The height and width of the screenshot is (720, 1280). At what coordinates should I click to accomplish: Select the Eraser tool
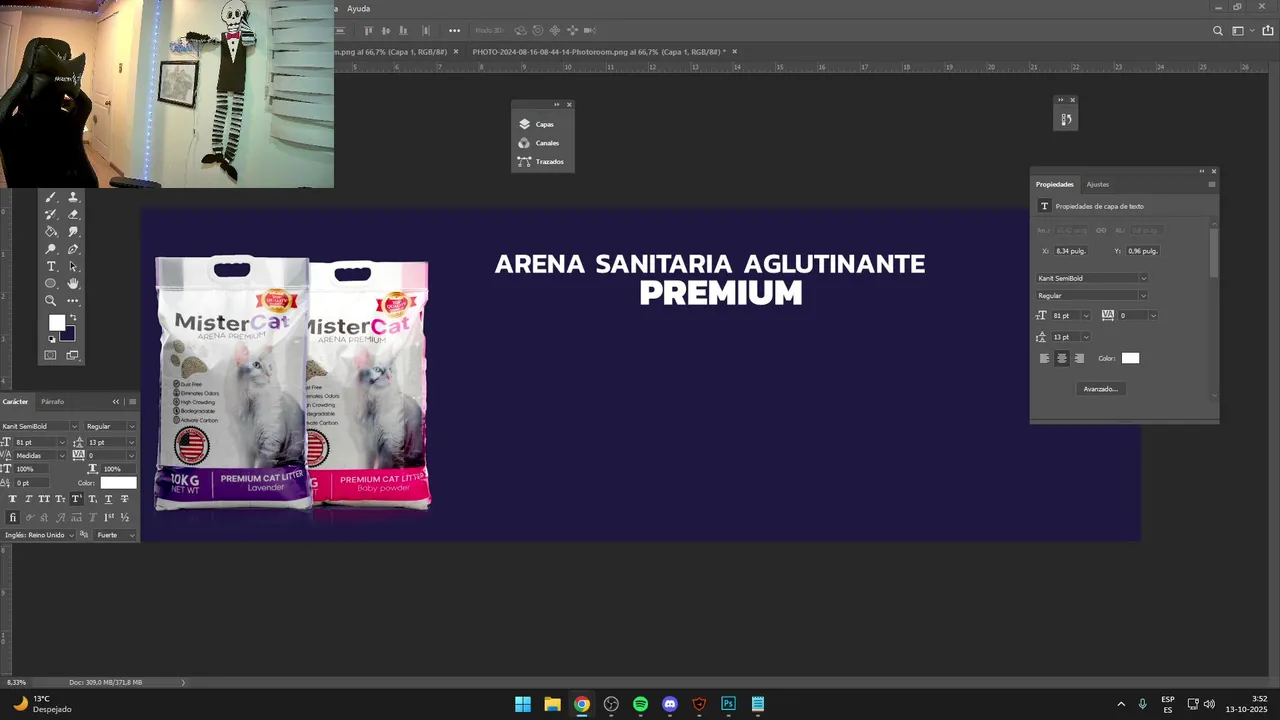click(x=74, y=214)
